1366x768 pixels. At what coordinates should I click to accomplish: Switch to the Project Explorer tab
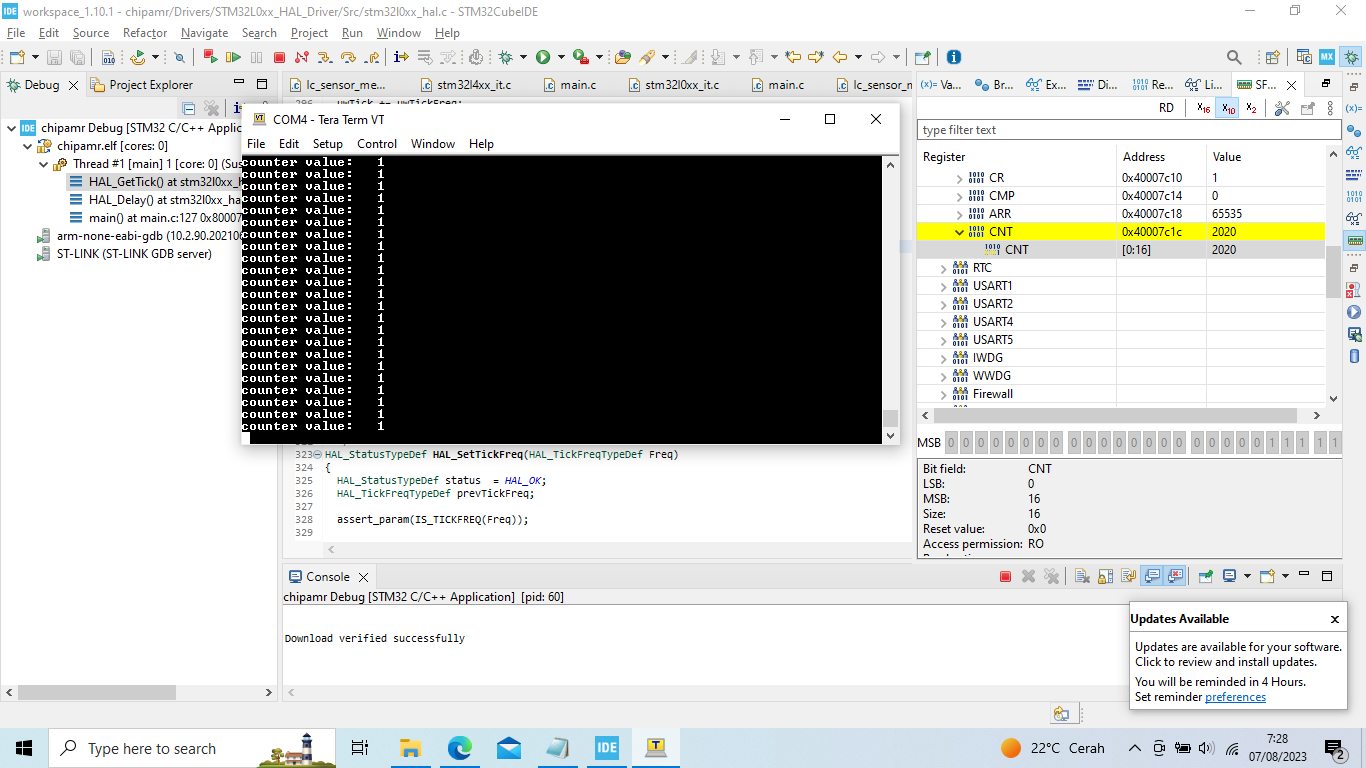(150, 85)
